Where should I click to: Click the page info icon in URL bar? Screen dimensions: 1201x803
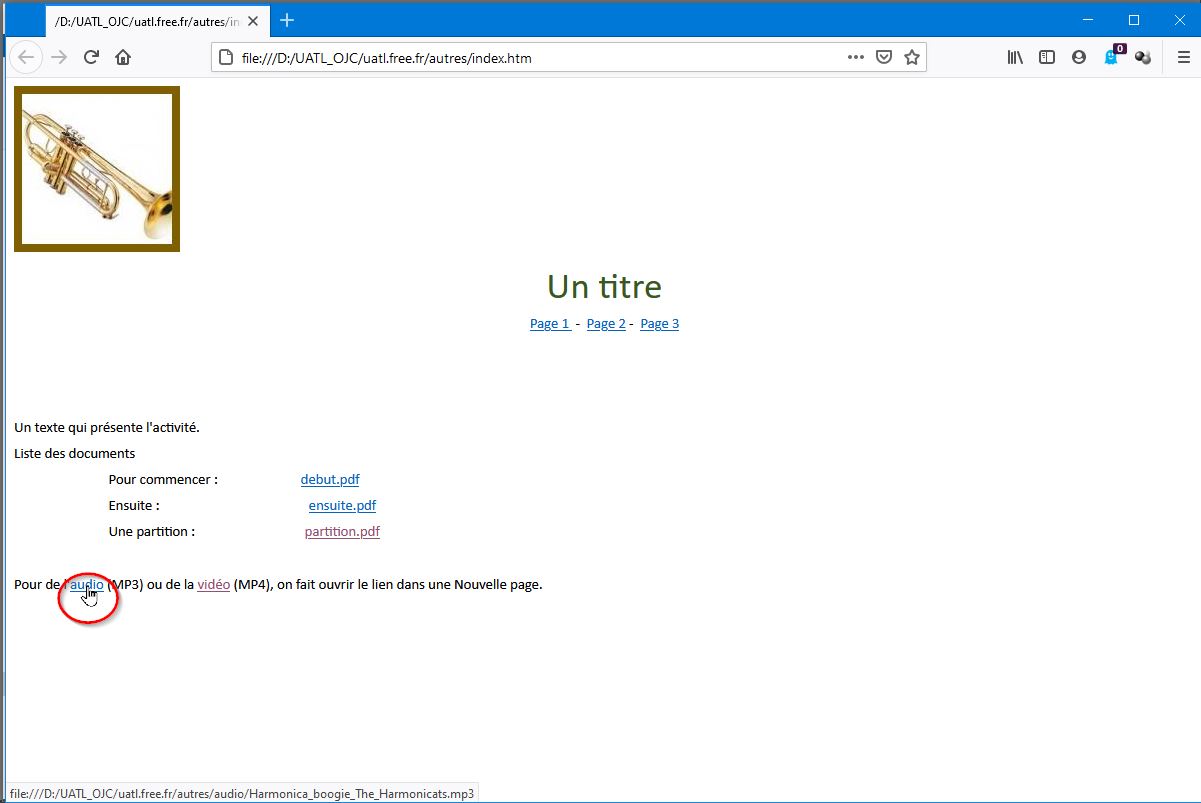[226, 58]
